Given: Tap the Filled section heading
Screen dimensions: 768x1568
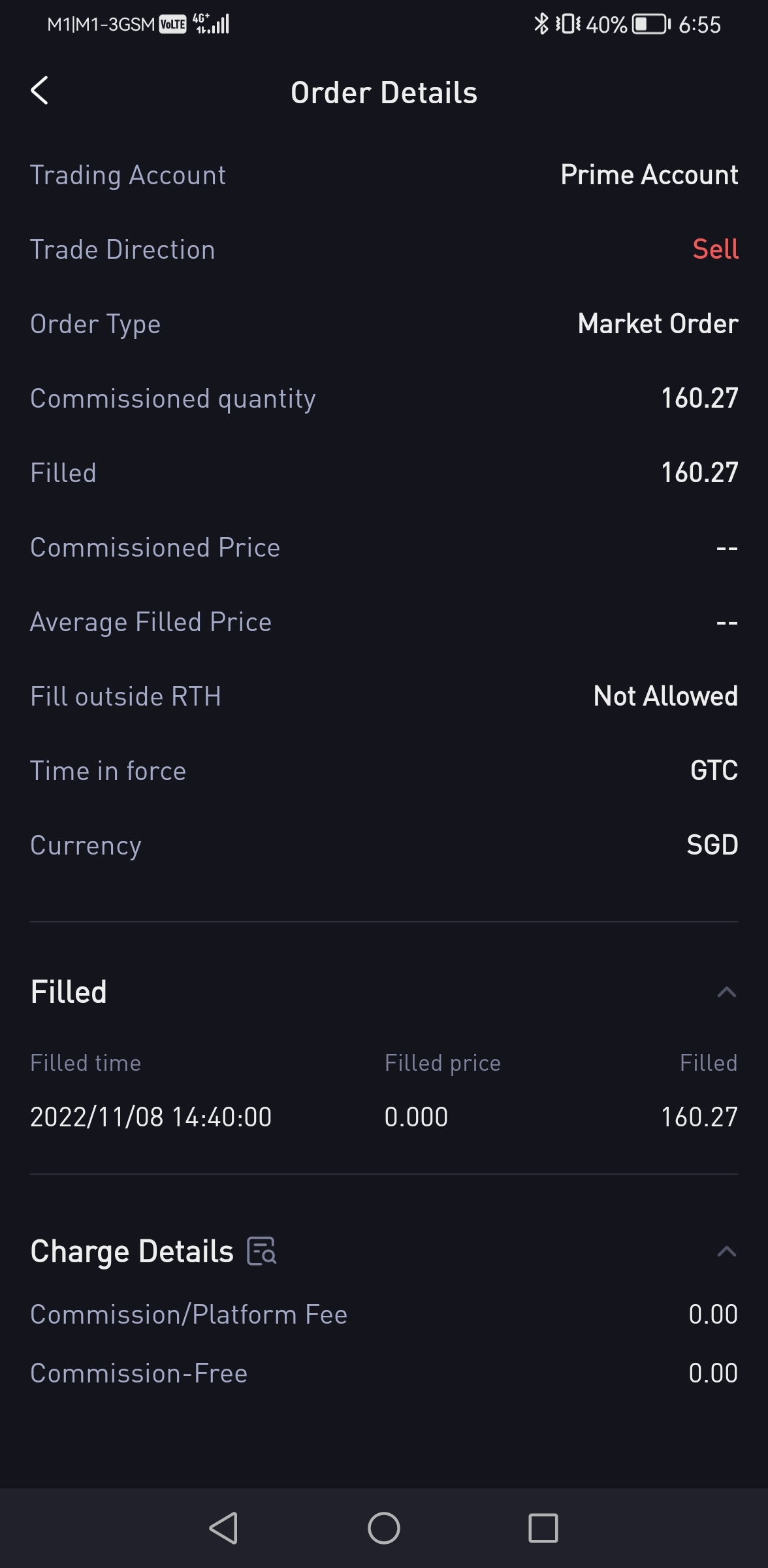Looking at the screenshot, I should (69, 992).
